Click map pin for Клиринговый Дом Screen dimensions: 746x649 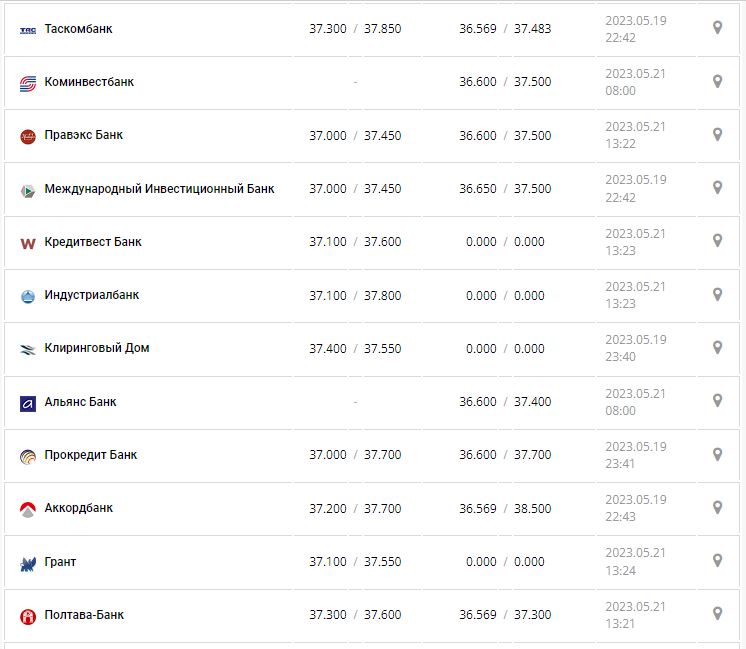coord(717,347)
